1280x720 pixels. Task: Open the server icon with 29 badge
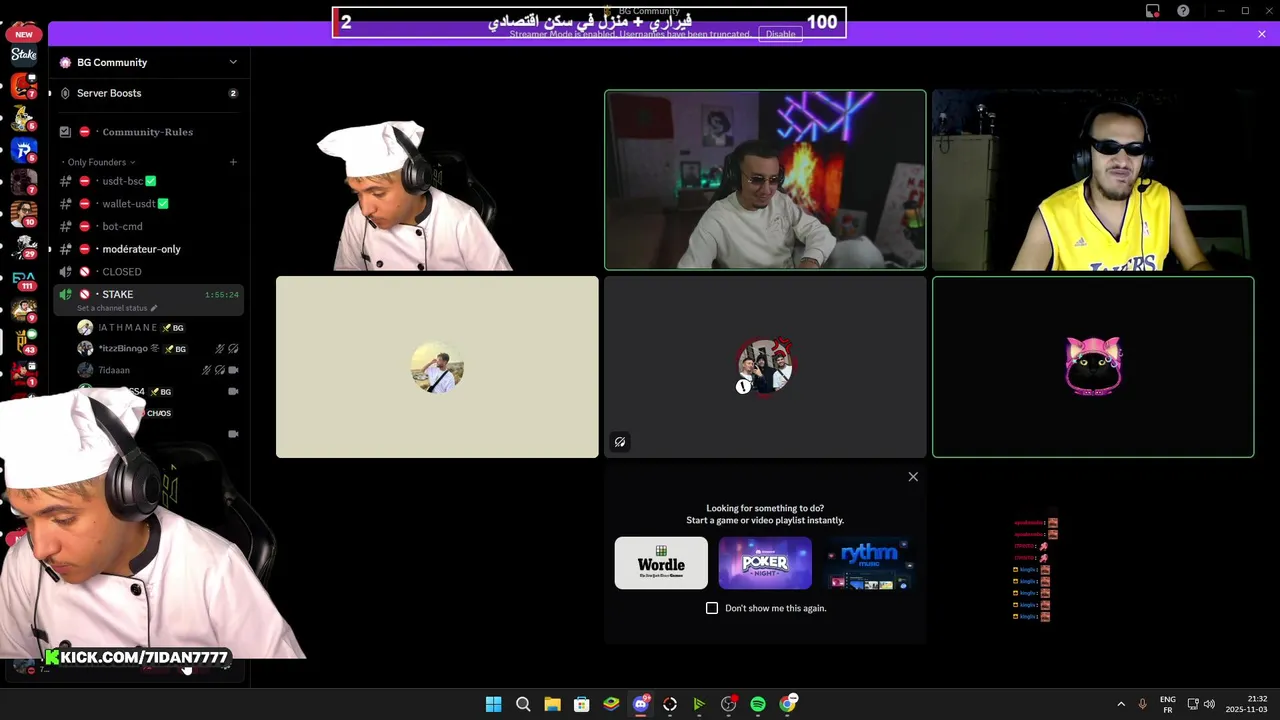pos(24,246)
